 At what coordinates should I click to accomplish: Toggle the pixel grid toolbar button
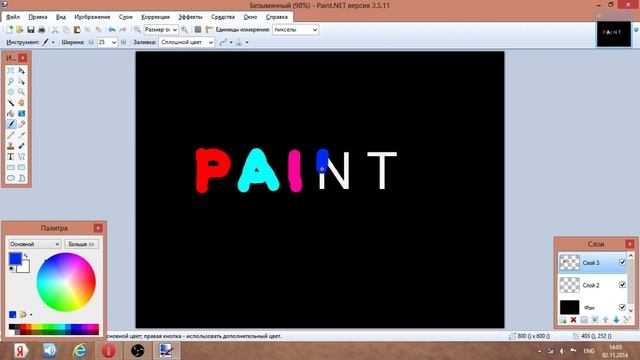click(x=198, y=29)
